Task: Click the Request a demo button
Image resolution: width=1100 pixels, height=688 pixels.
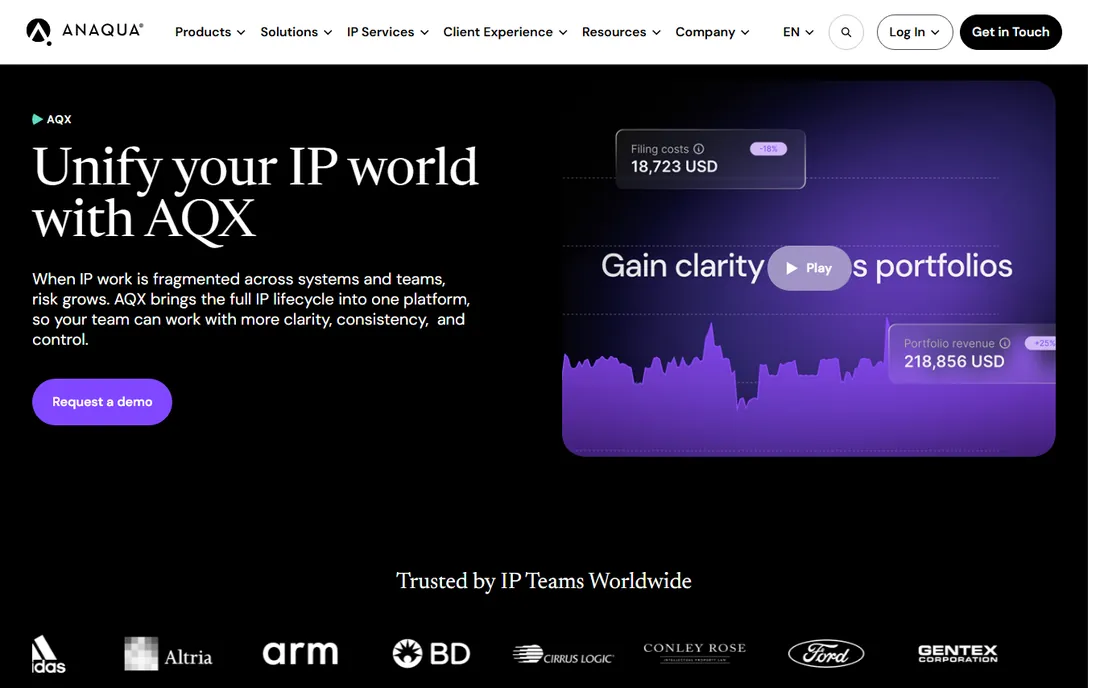Action: click(102, 402)
